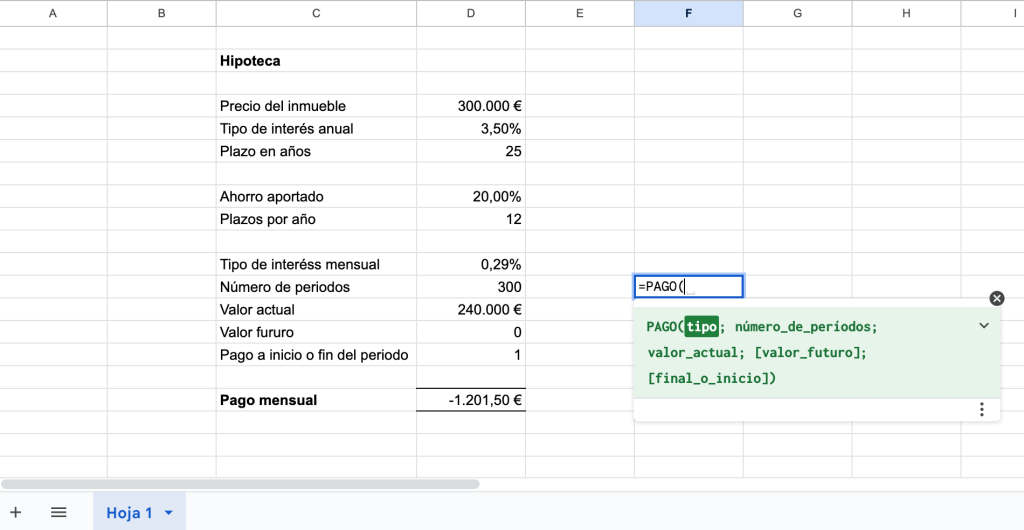Click the highlighted tipo argument in tooltip
The width and height of the screenshot is (1024, 530).
pos(701,327)
